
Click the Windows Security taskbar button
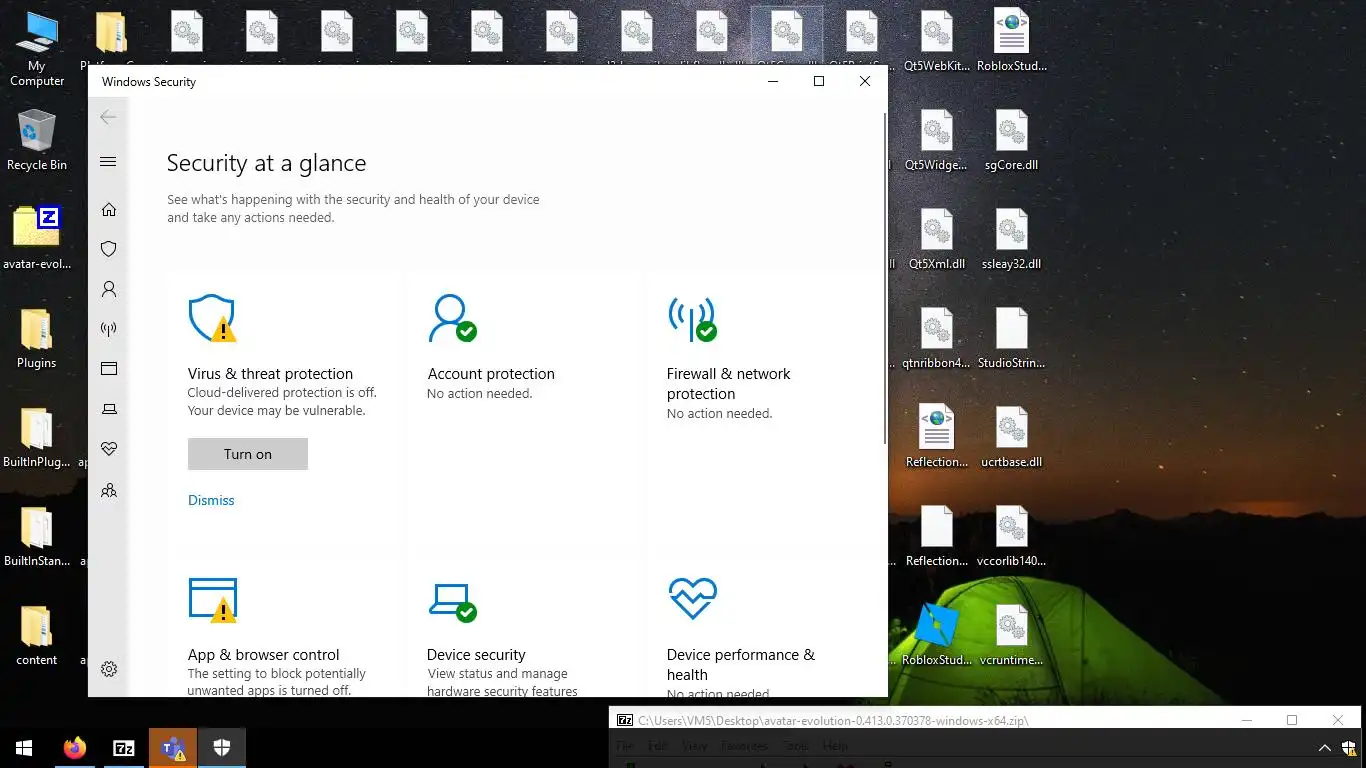tap(222, 748)
